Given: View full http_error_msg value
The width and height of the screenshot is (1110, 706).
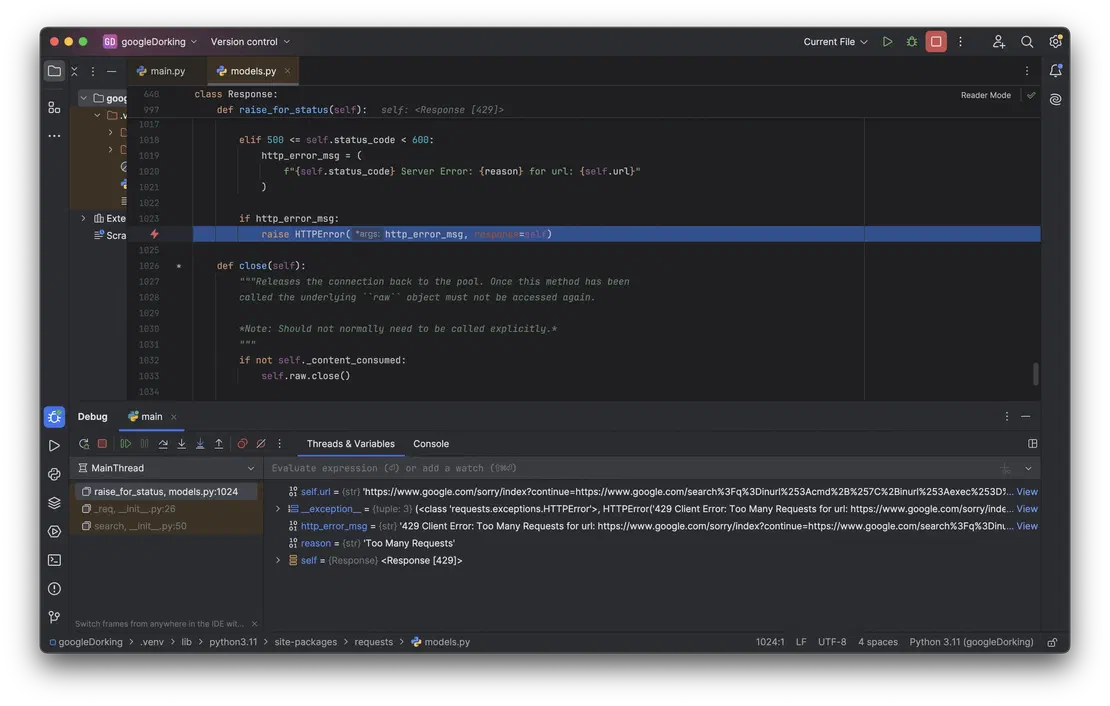Looking at the screenshot, I should (1026, 526).
